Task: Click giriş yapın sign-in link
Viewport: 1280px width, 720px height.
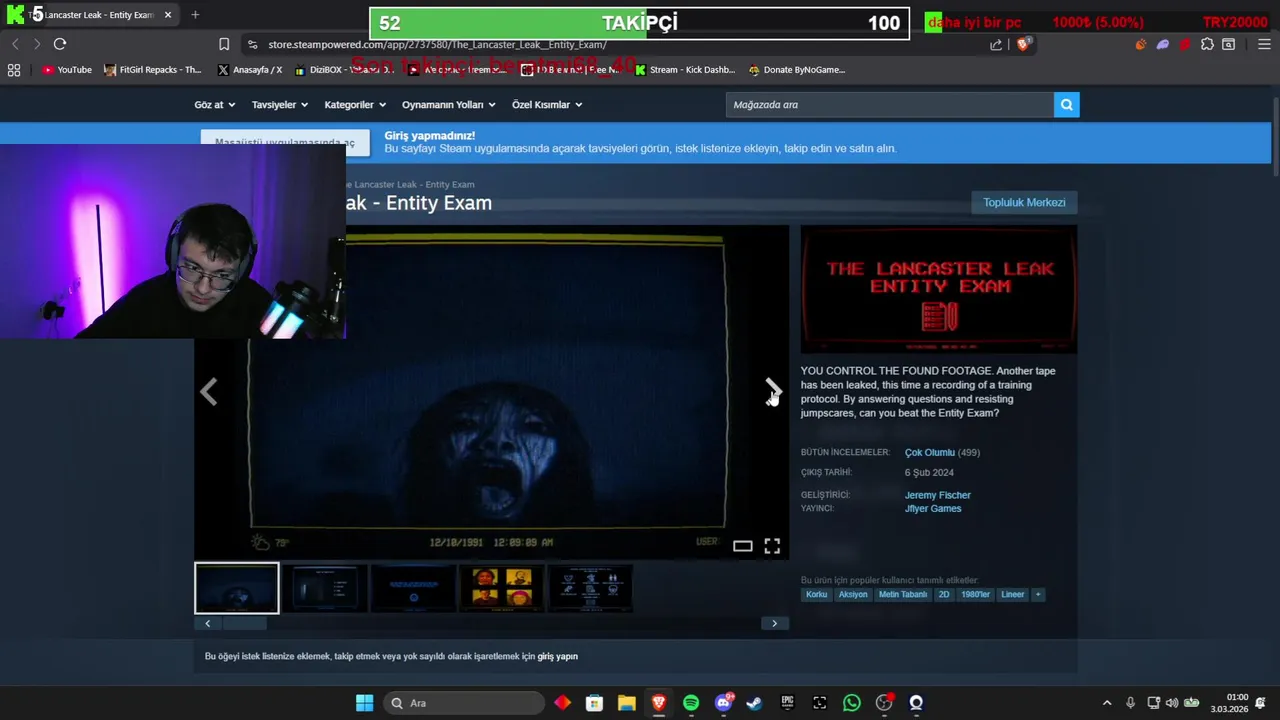Action: coord(558,656)
